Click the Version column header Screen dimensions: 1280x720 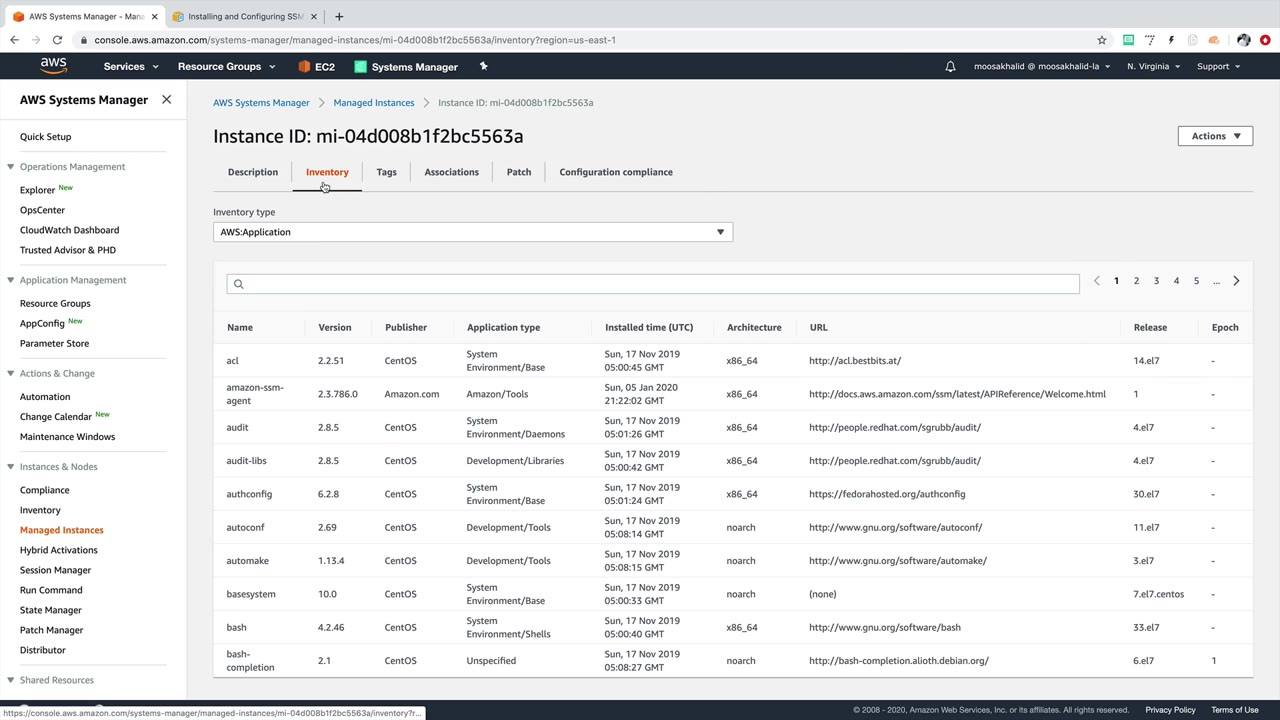coord(335,328)
